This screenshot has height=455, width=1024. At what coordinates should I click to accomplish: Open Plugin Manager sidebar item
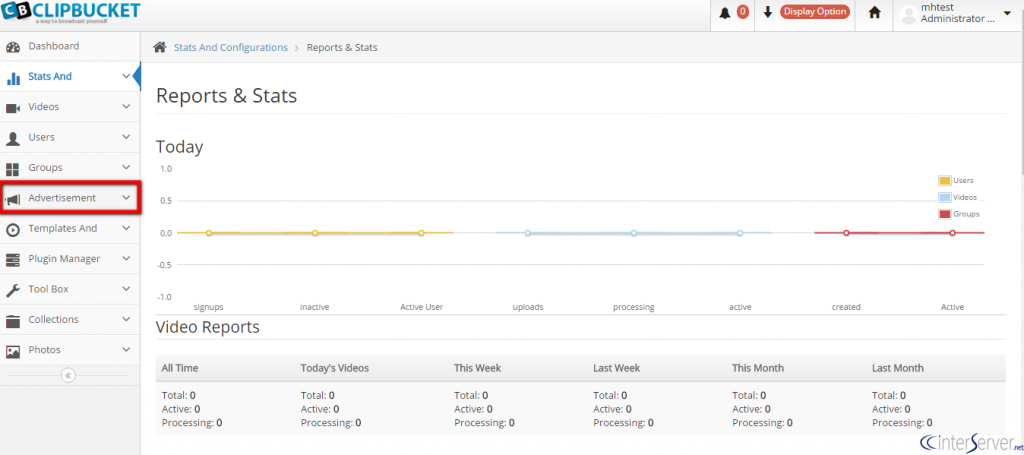(x=70, y=259)
